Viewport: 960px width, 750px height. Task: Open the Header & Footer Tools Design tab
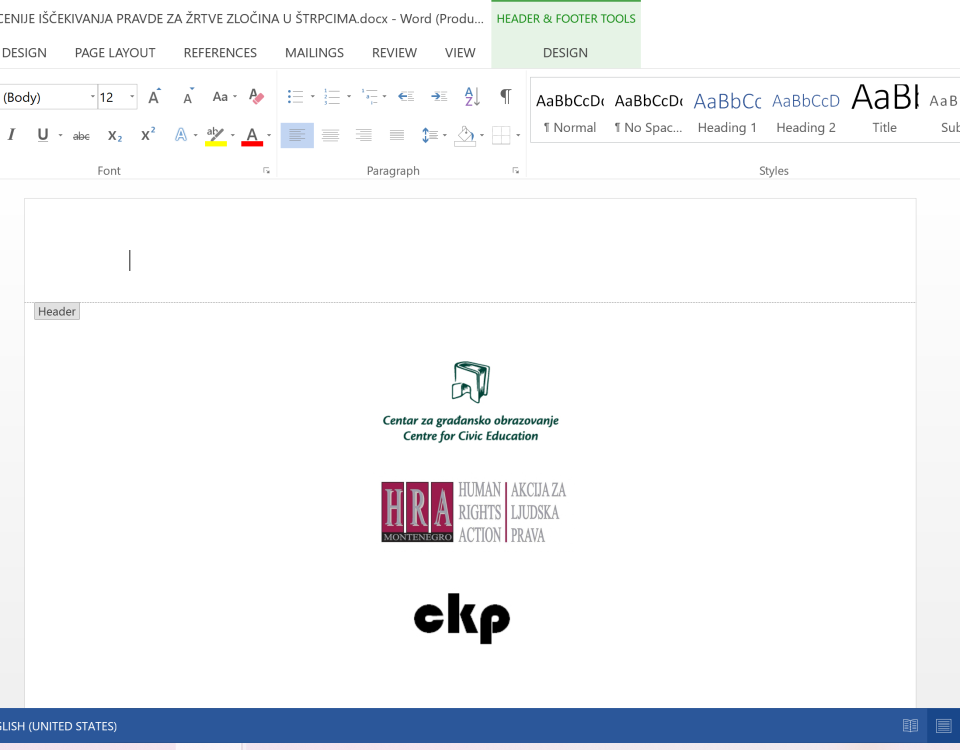tap(565, 53)
